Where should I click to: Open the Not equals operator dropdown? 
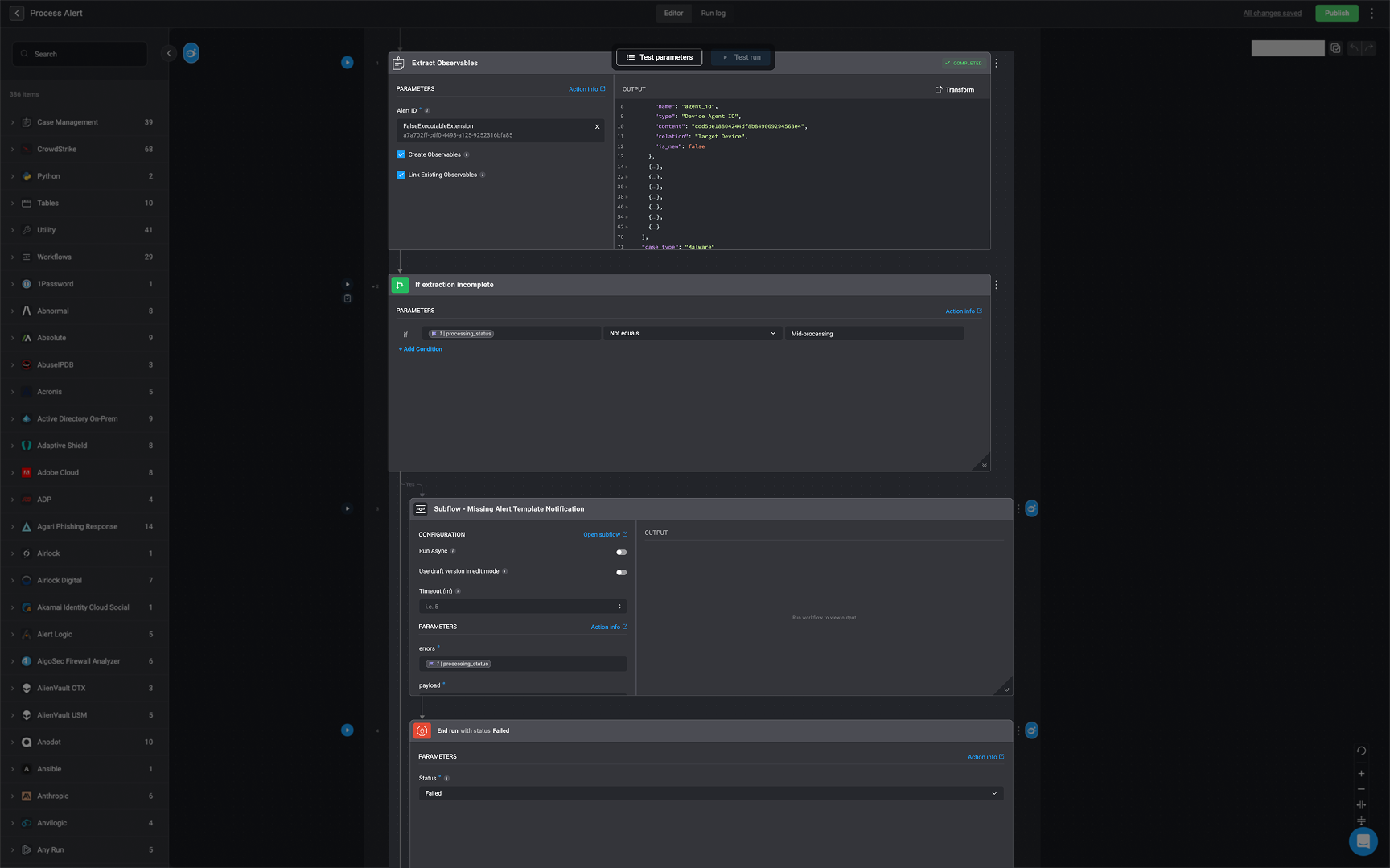point(692,333)
